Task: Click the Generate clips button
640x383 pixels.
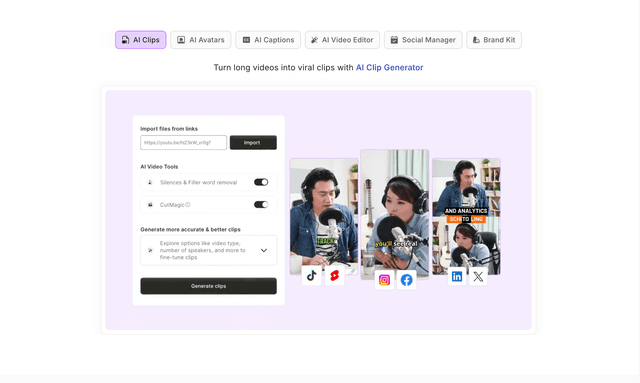Action: [x=209, y=286]
